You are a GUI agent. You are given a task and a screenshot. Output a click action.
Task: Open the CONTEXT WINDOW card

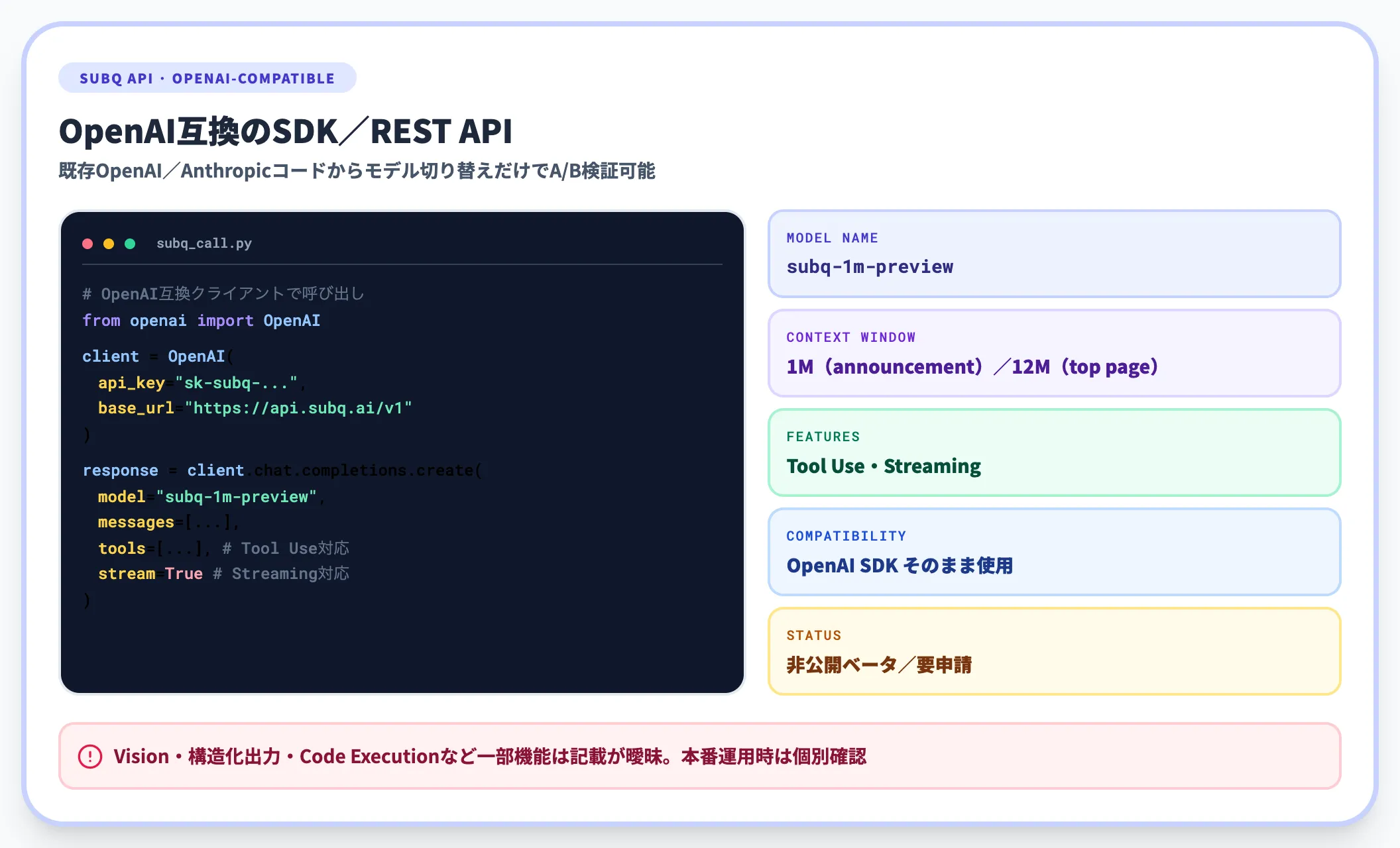tap(1054, 353)
